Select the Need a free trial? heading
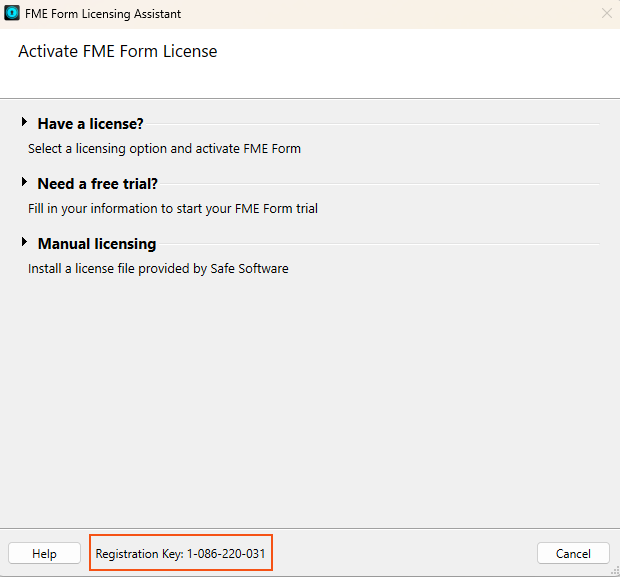Viewport: 620px width, 577px height. 98,184
